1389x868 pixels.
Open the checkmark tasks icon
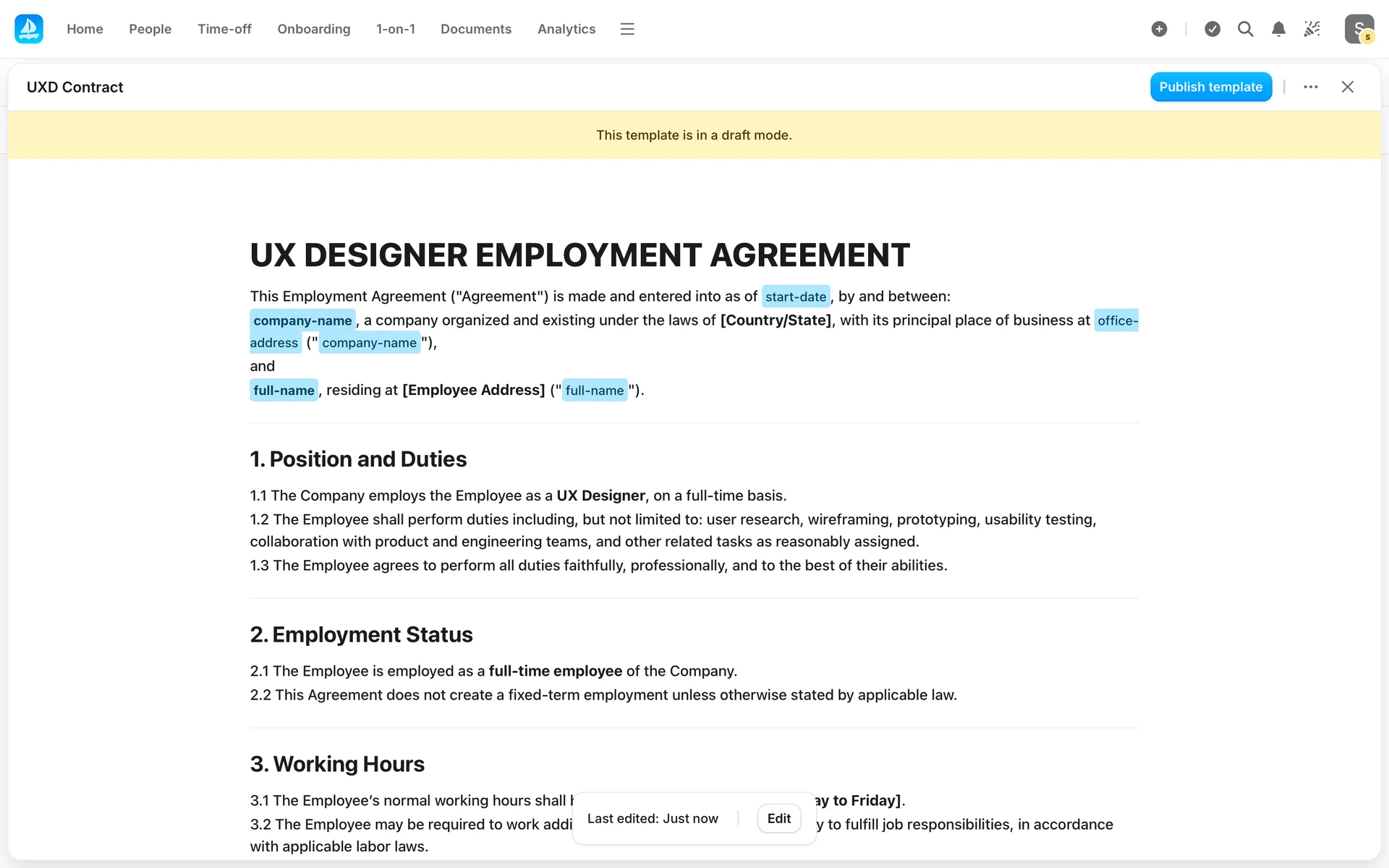tap(1212, 29)
